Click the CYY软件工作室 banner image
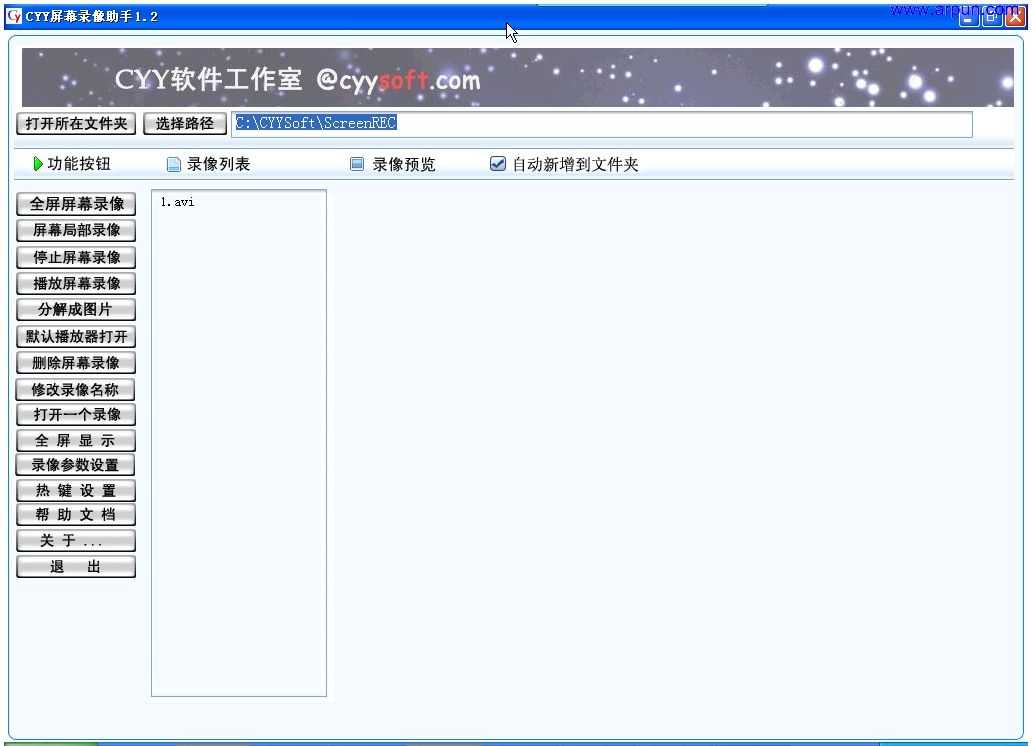Screen dimensions: 1032x746 tap(517, 78)
